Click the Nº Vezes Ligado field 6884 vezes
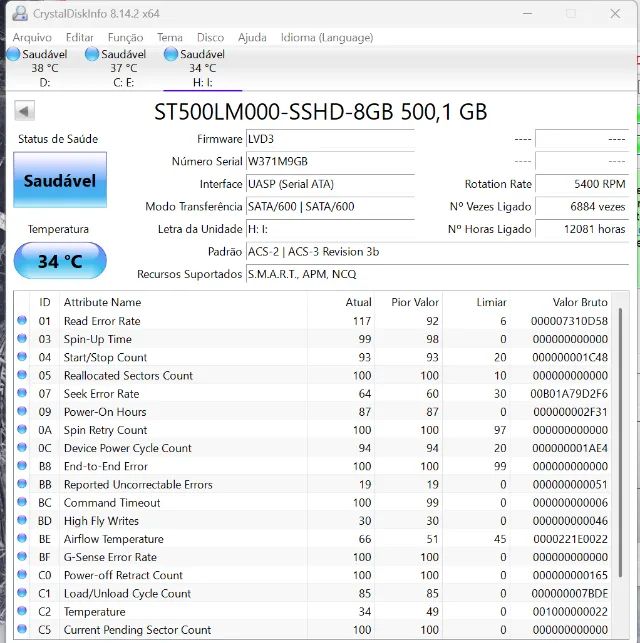Screen dimensions: 640x643 [x=582, y=207]
